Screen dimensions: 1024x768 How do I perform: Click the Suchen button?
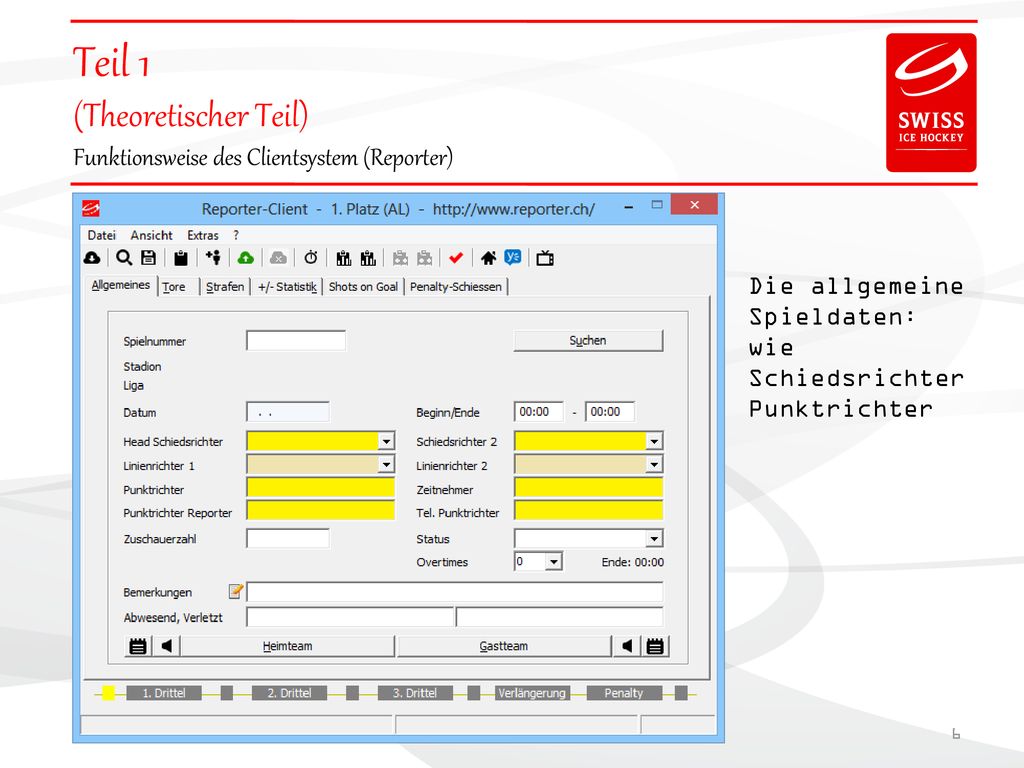[588, 340]
